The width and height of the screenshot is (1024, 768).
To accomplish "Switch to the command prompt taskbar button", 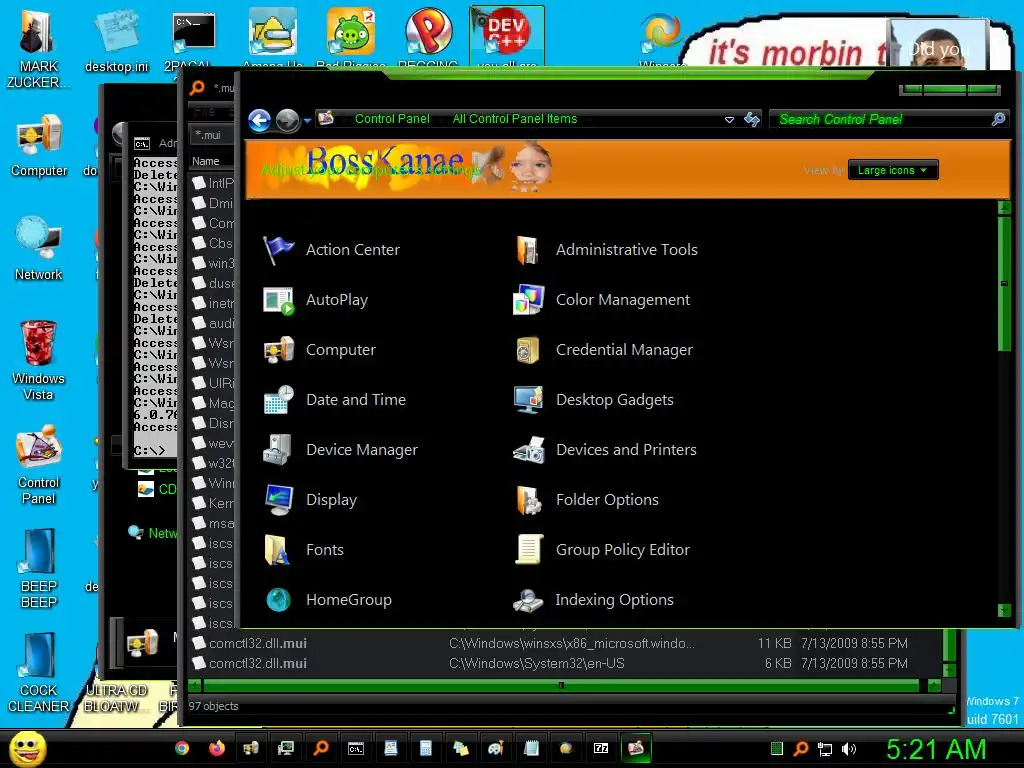I will click(356, 748).
